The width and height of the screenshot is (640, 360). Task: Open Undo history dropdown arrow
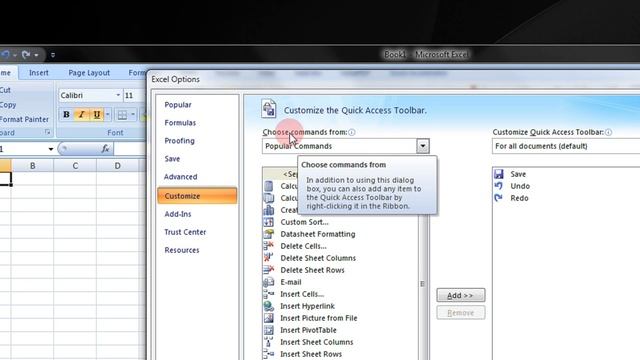point(14,55)
